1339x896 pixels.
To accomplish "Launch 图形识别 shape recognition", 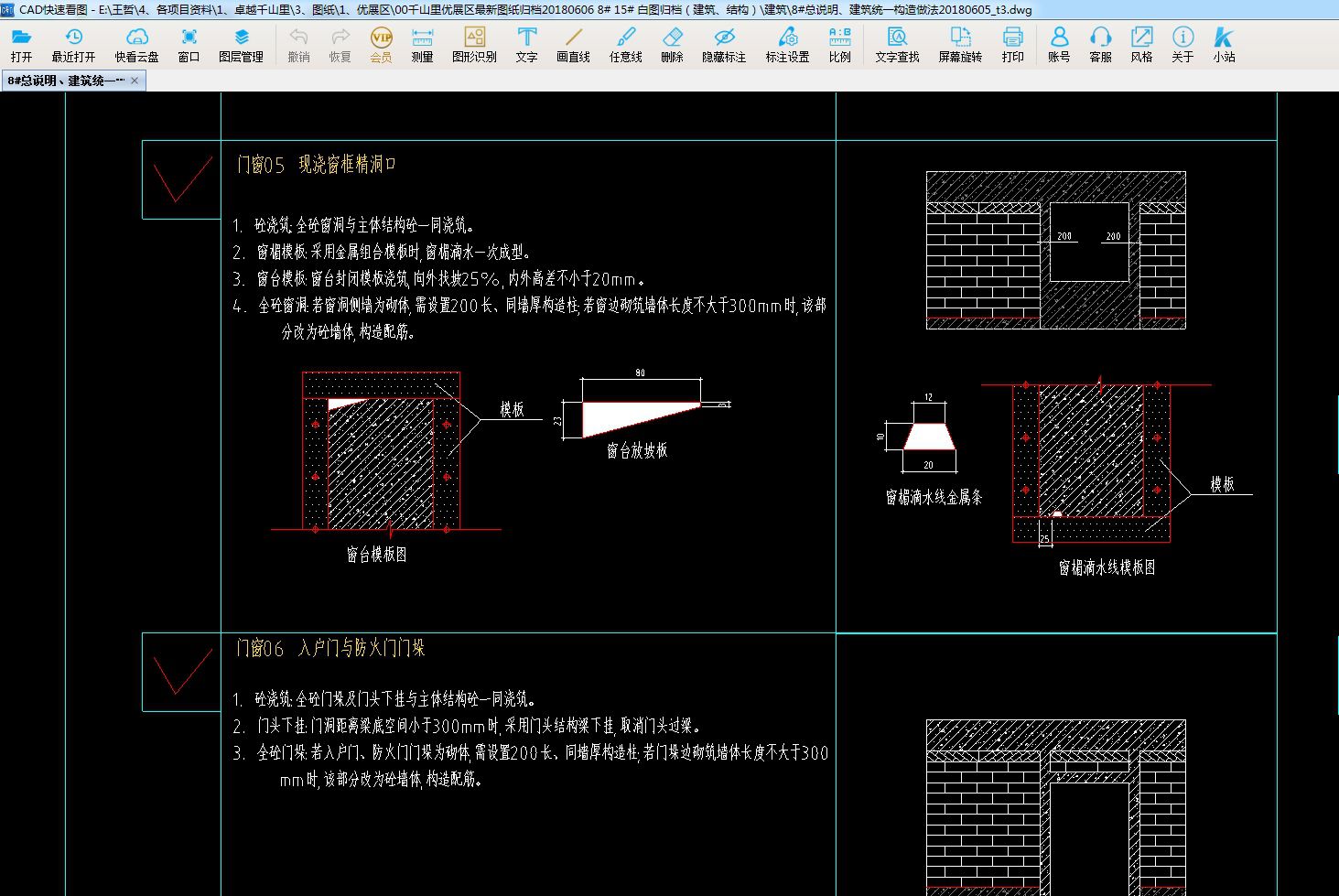I will pos(474,45).
